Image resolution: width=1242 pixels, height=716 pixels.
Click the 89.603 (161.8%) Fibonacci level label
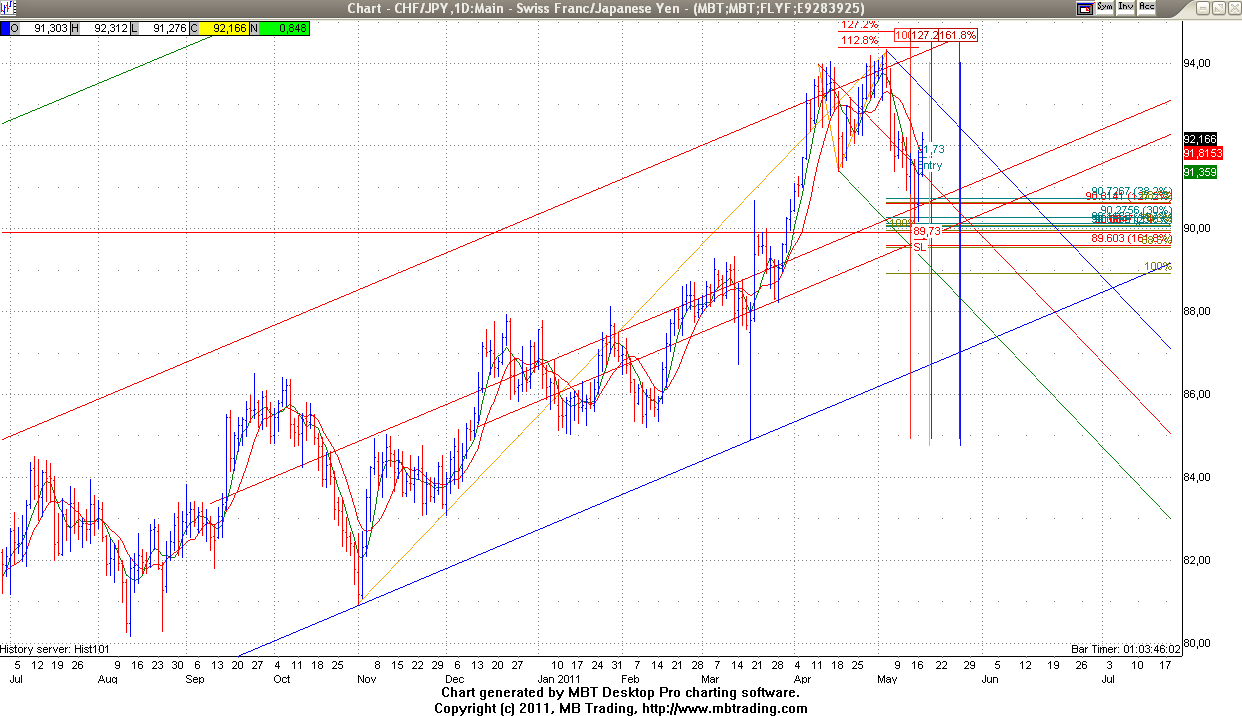click(1131, 238)
